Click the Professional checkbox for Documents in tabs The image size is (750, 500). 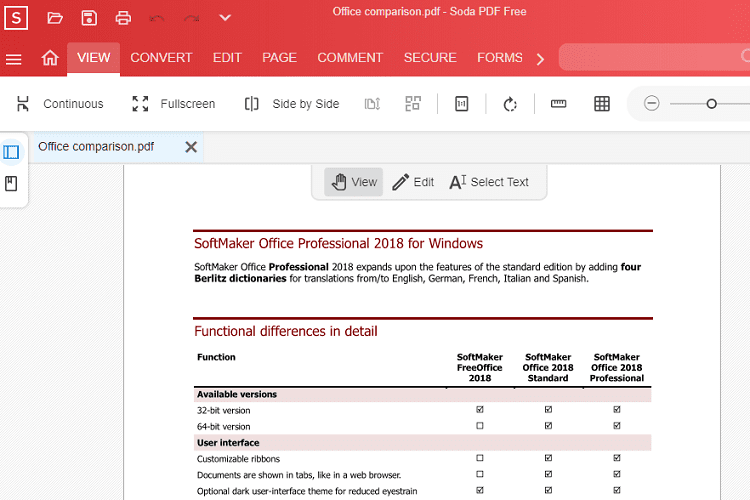coord(617,474)
